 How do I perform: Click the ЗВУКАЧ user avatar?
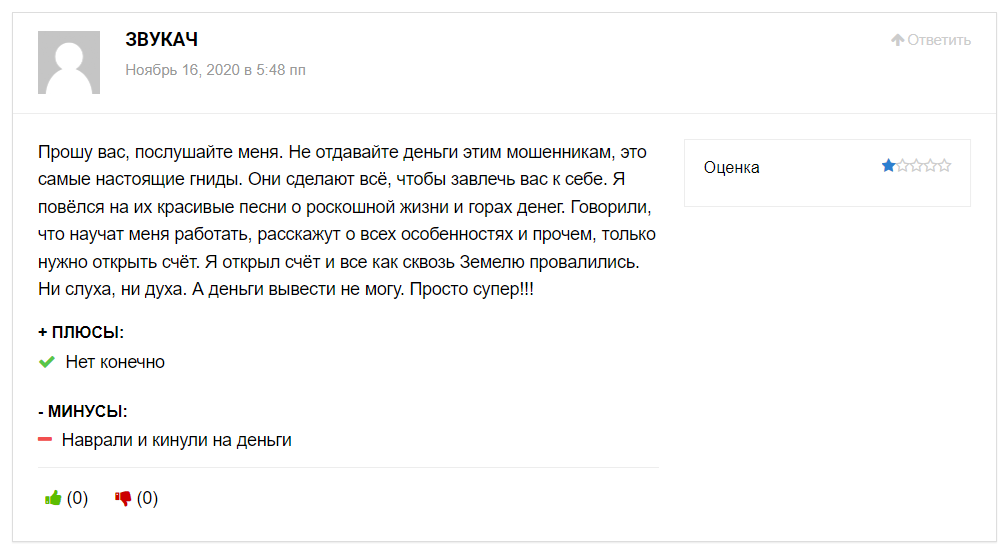coord(69,62)
